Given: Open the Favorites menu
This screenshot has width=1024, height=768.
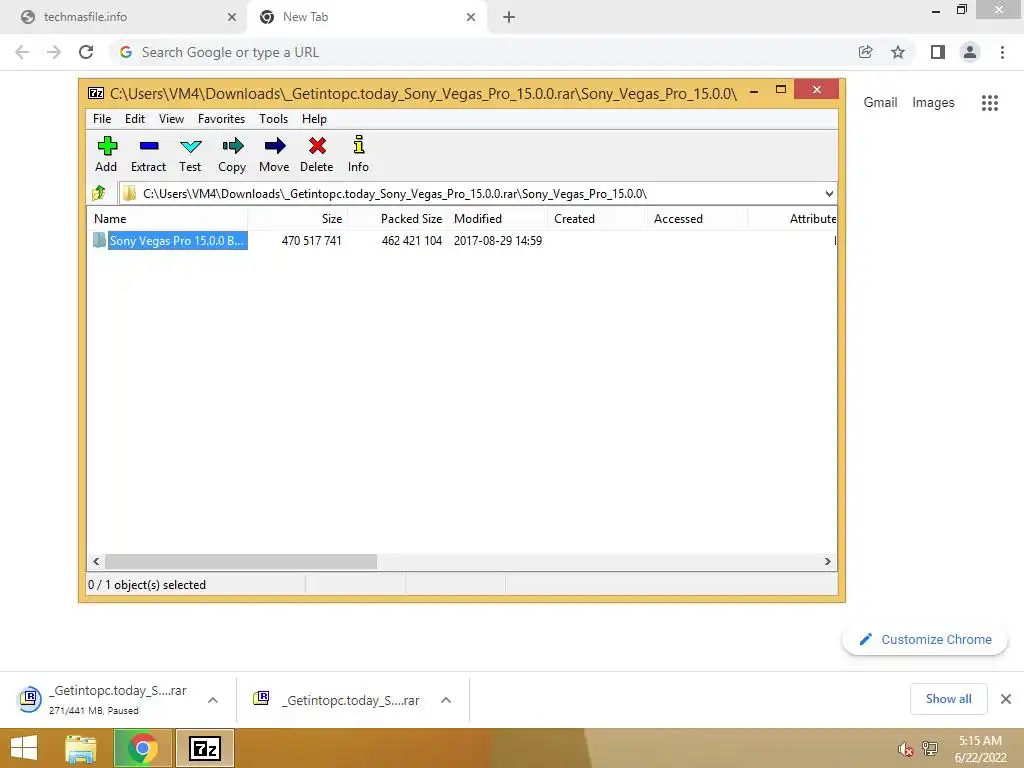Looking at the screenshot, I should click(221, 119).
